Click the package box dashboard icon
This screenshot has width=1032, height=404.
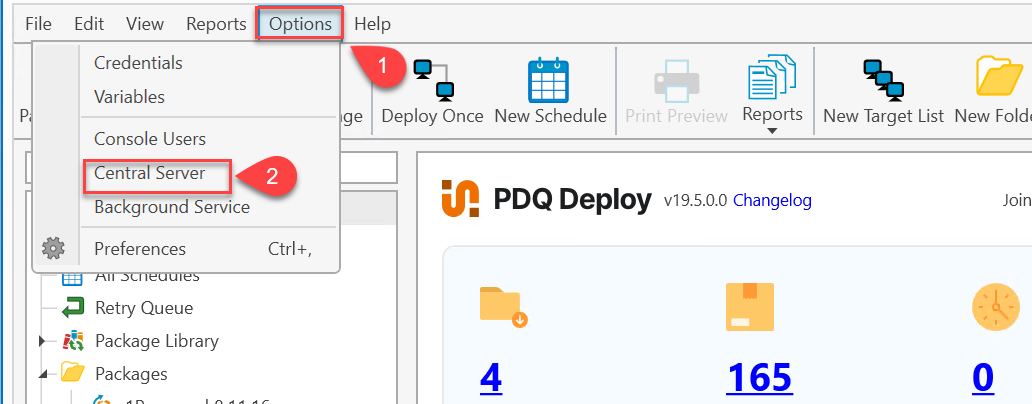pyautogui.click(x=750, y=307)
